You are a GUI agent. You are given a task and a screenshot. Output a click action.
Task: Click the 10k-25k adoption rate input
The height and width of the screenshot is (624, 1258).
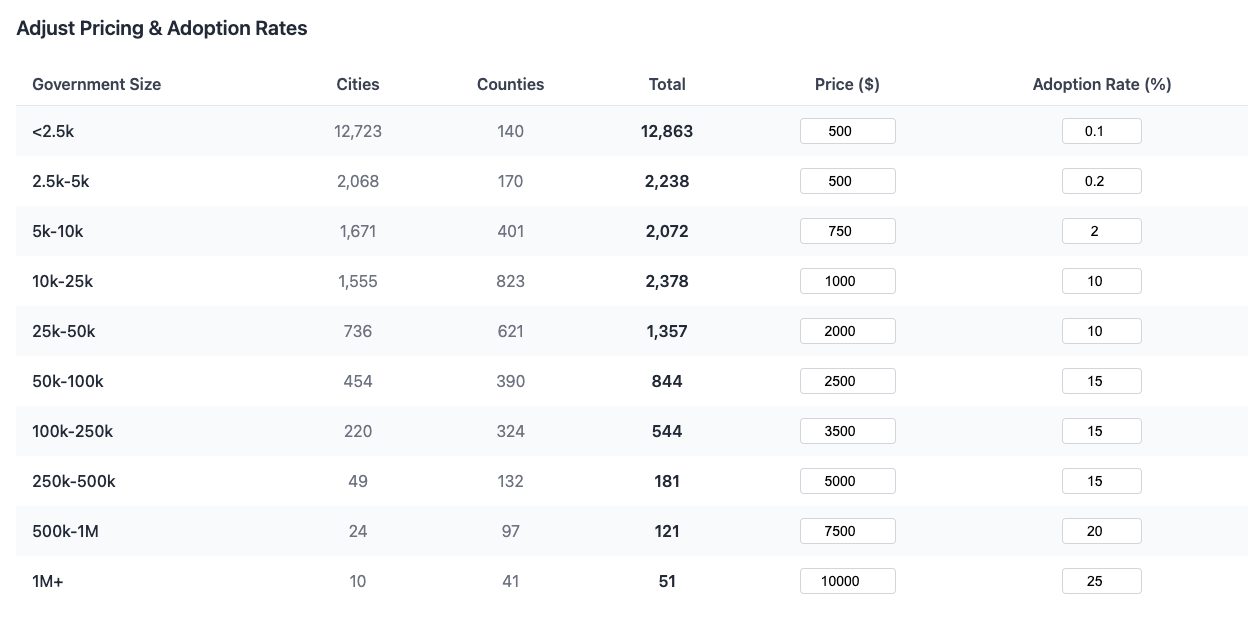[x=1101, y=281]
